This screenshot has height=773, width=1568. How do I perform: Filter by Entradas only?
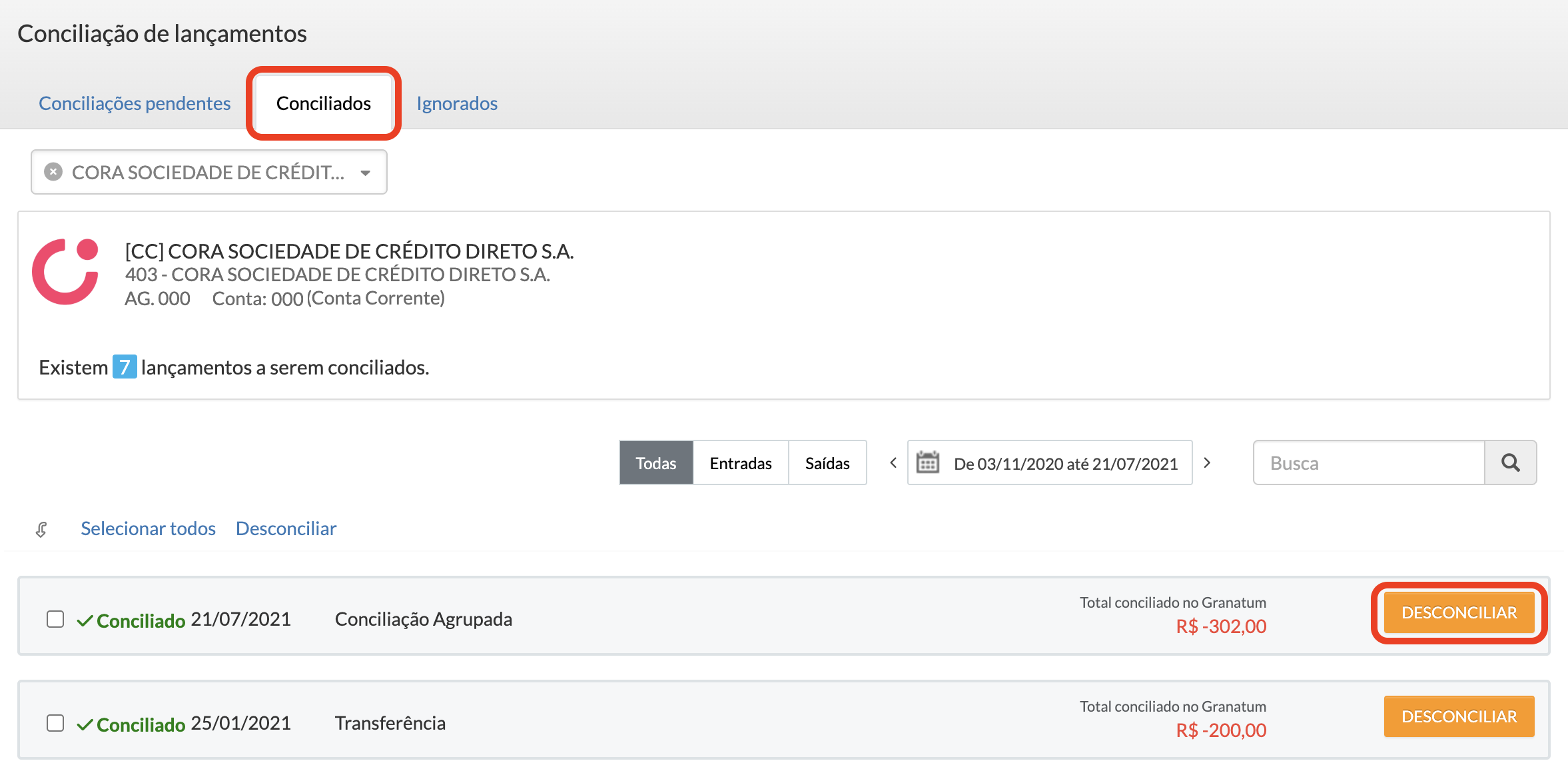(x=740, y=462)
